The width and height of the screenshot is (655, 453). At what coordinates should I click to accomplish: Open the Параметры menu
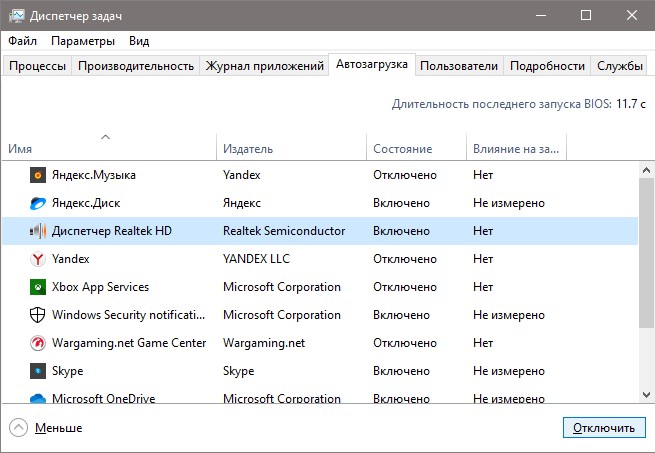pos(83,41)
